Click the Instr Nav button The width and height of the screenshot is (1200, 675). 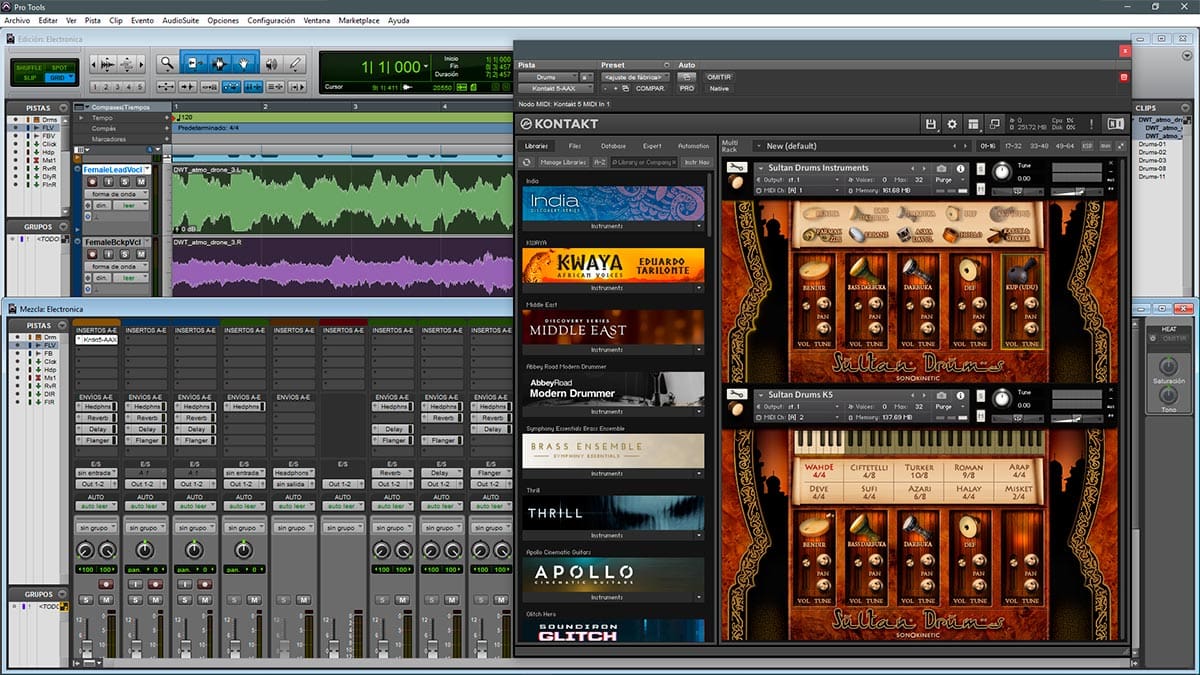(697, 162)
